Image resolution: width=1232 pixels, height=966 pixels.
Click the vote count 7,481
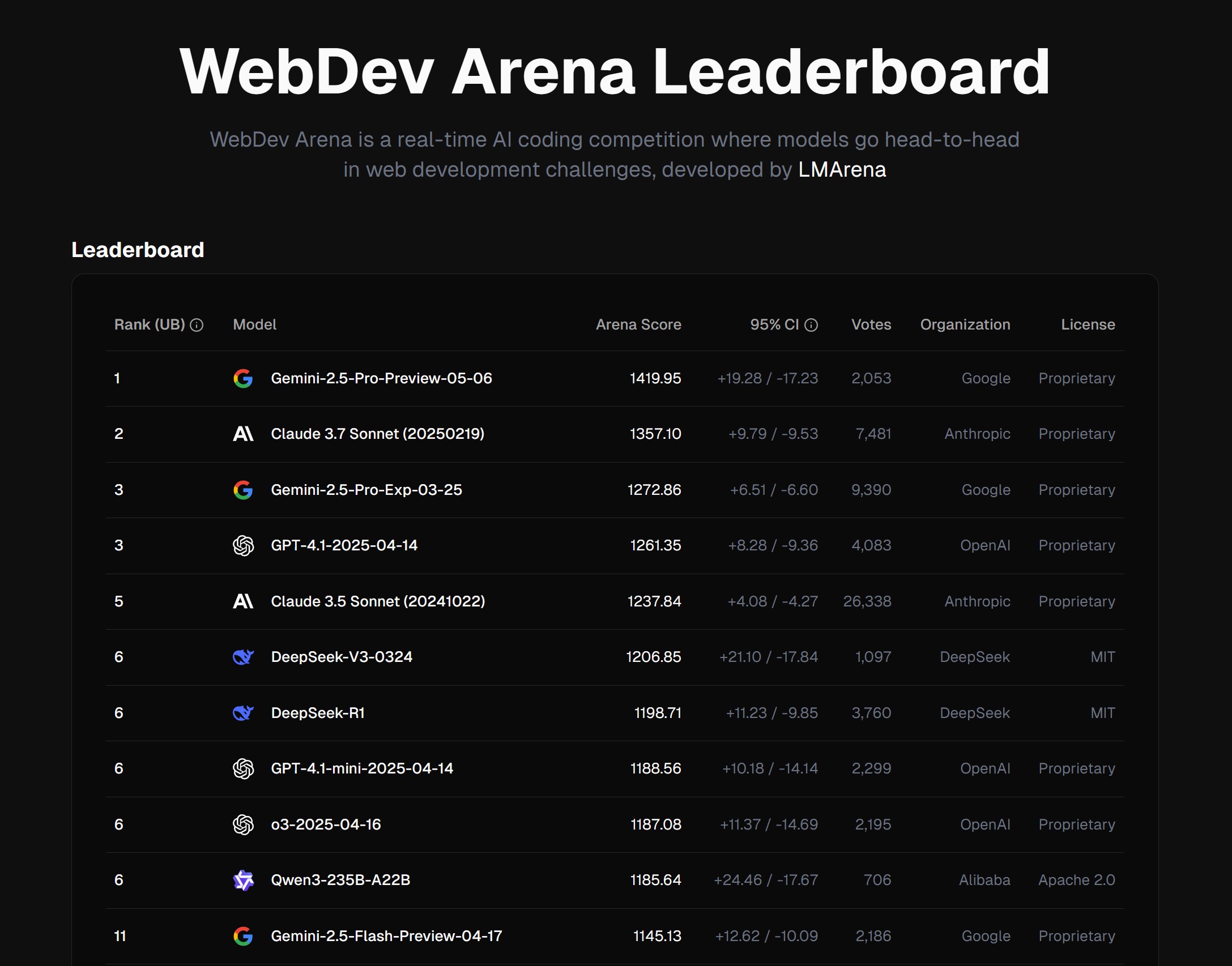[873, 434]
